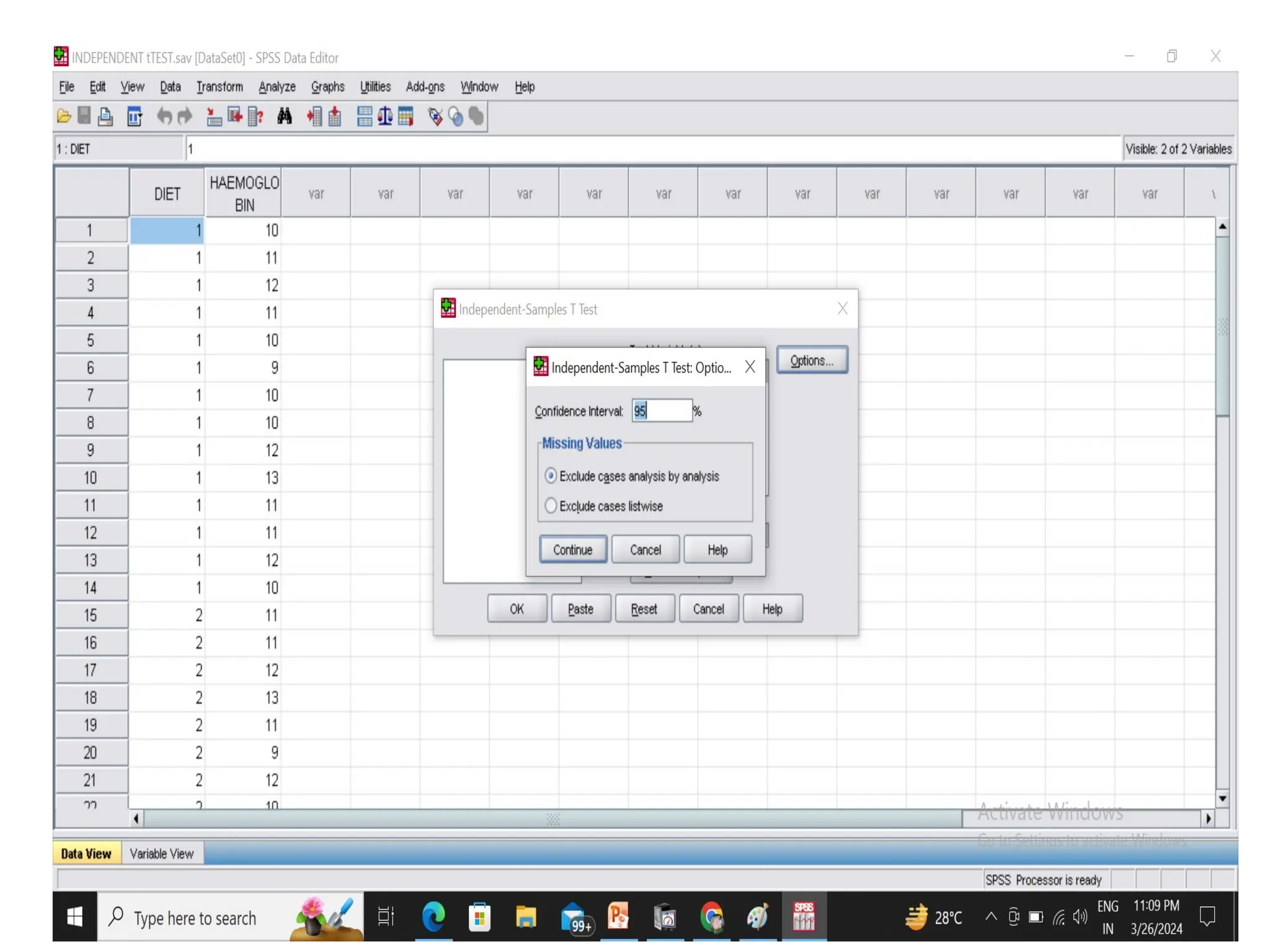This screenshot has height=952, width=1270.
Task: Click the vertical scrollbar down arrow
Action: [x=1222, y=798]
